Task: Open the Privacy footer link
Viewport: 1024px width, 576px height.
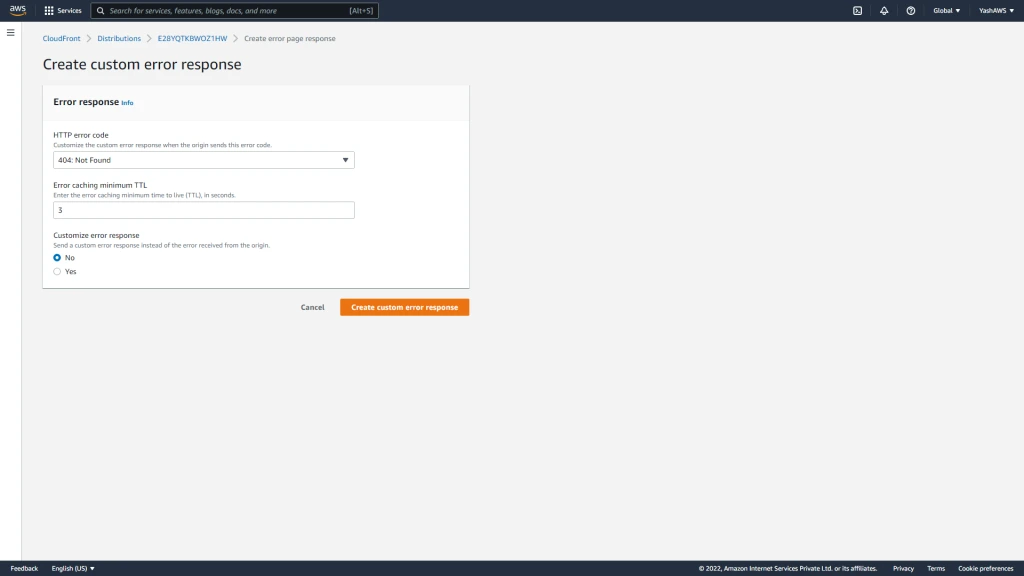Action: coord(903,569)
